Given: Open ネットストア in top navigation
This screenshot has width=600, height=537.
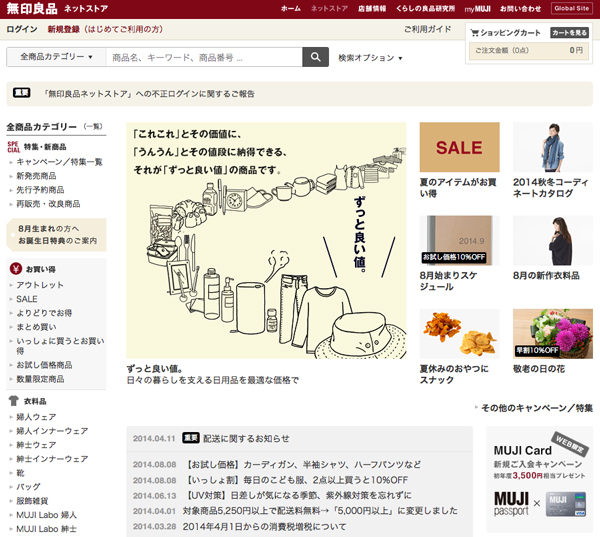Looking at the screenshot, I should click(329, 8).
